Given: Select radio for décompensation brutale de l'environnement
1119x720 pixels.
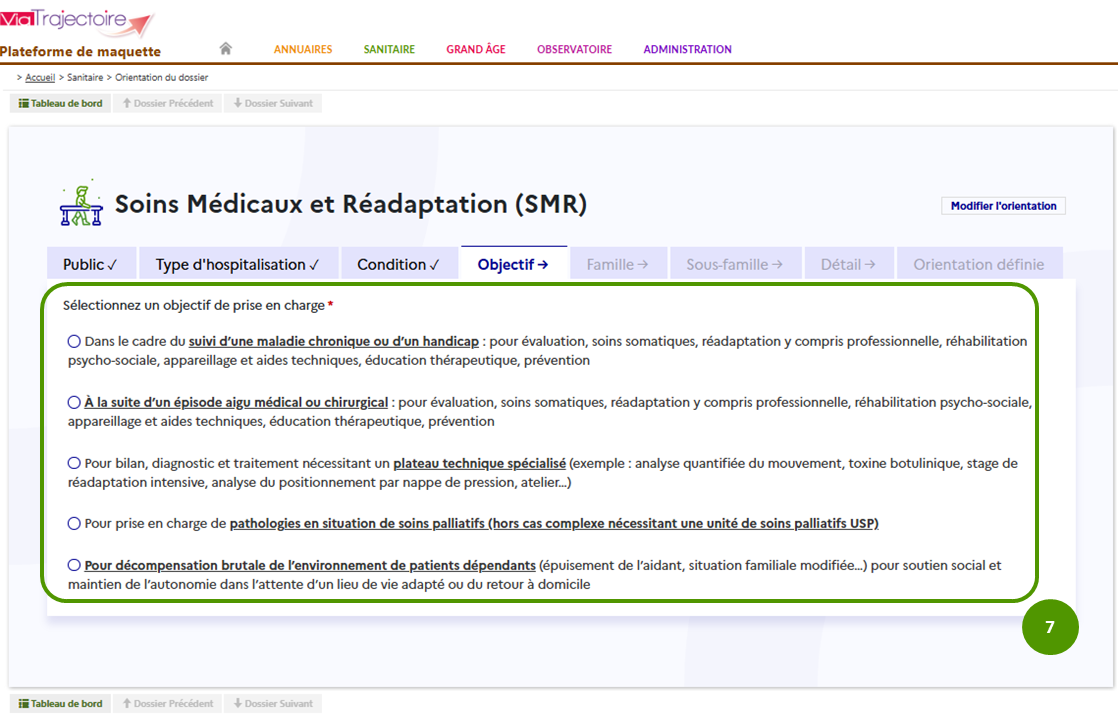Looking at the screenshot, I should 74,565.
